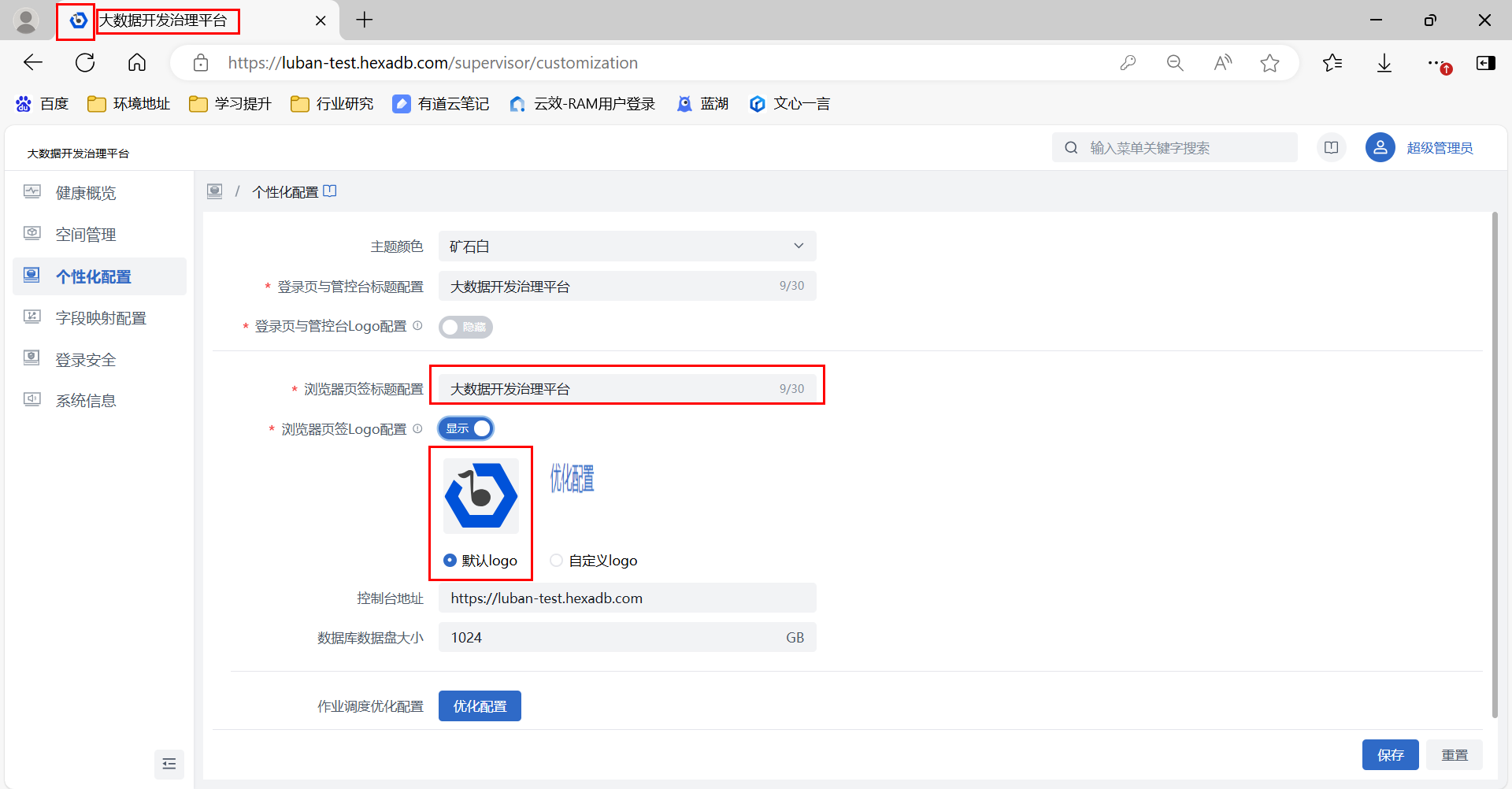This screenshot has width=1512, height=789.
Task: Open the 文心一言 bookmark
Action: click(x=790, y=104)
